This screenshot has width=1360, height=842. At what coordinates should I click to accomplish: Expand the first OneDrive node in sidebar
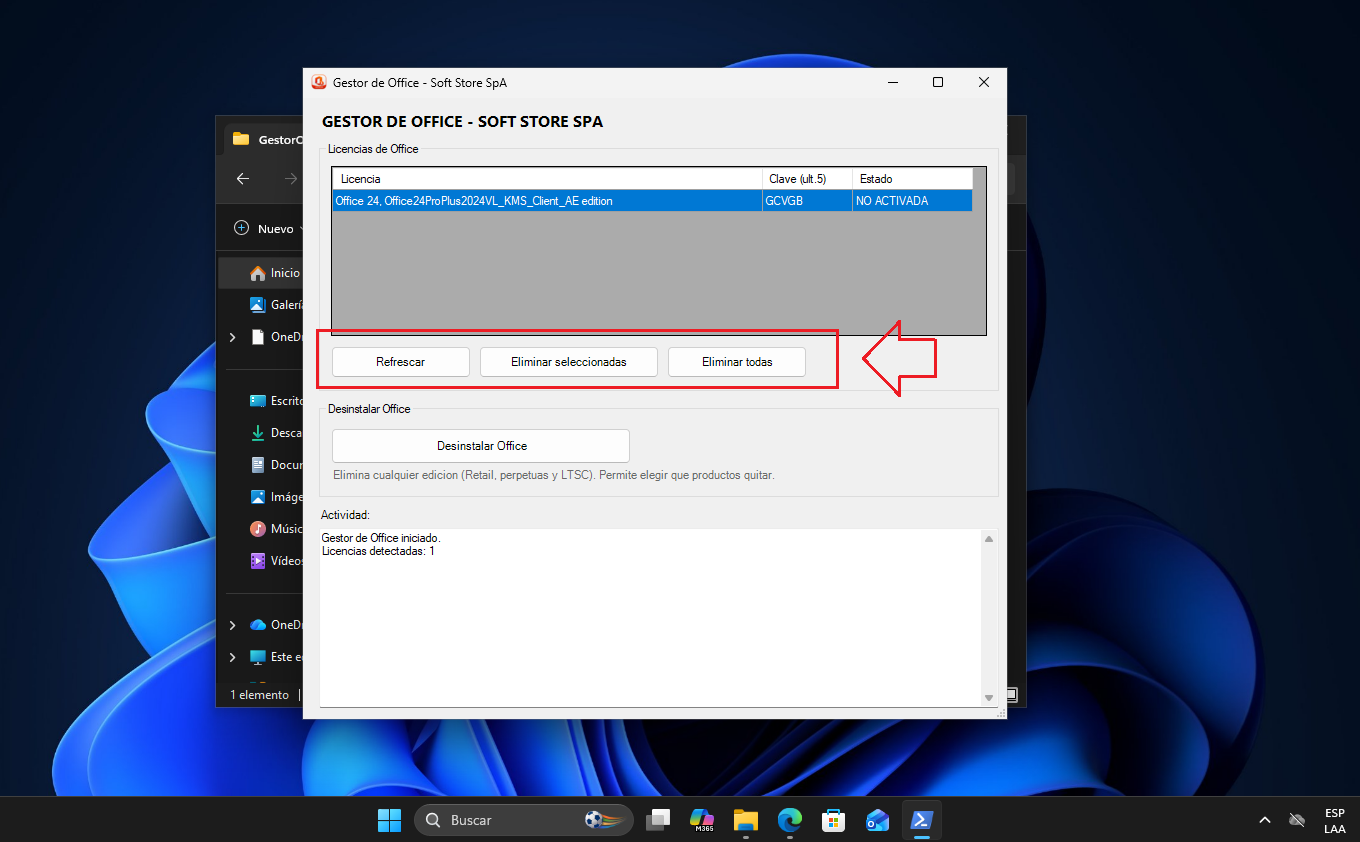click(x=232, y=338)
